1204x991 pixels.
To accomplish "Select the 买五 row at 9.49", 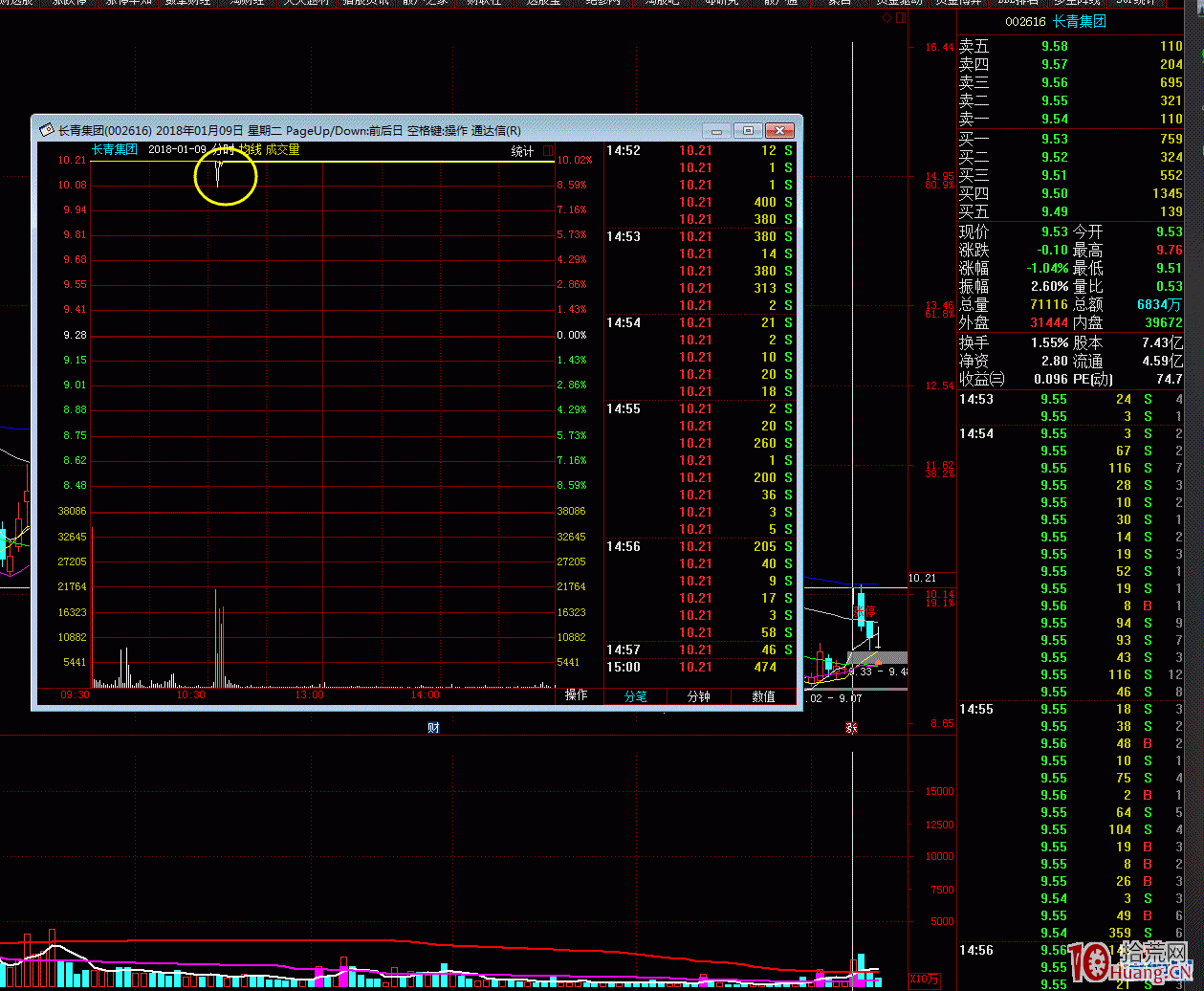I will coord(1071,211).
